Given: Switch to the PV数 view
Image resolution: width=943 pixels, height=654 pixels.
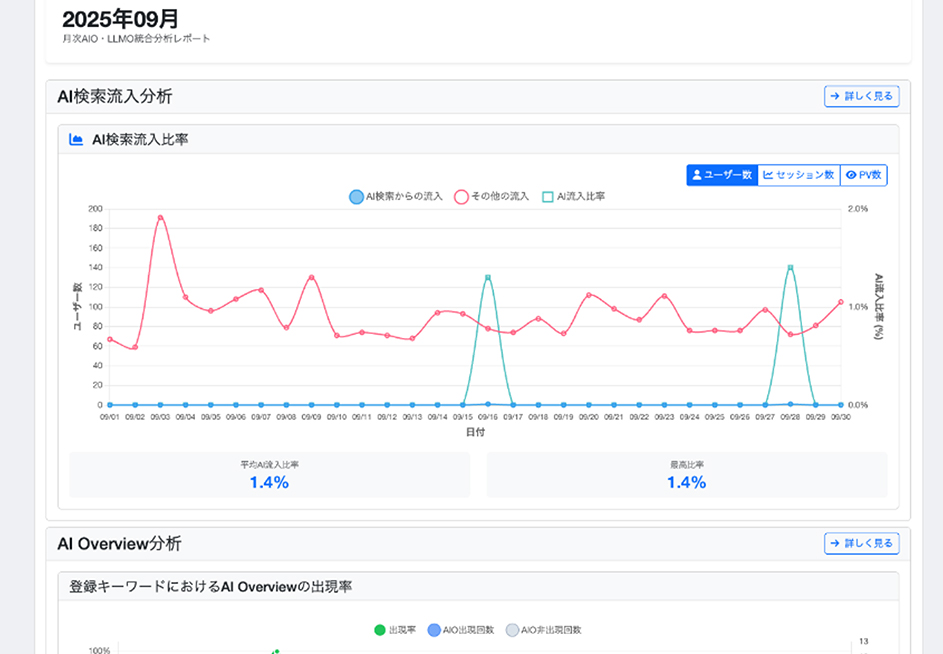Looking at the screenshot, I should tap(862, 175).
